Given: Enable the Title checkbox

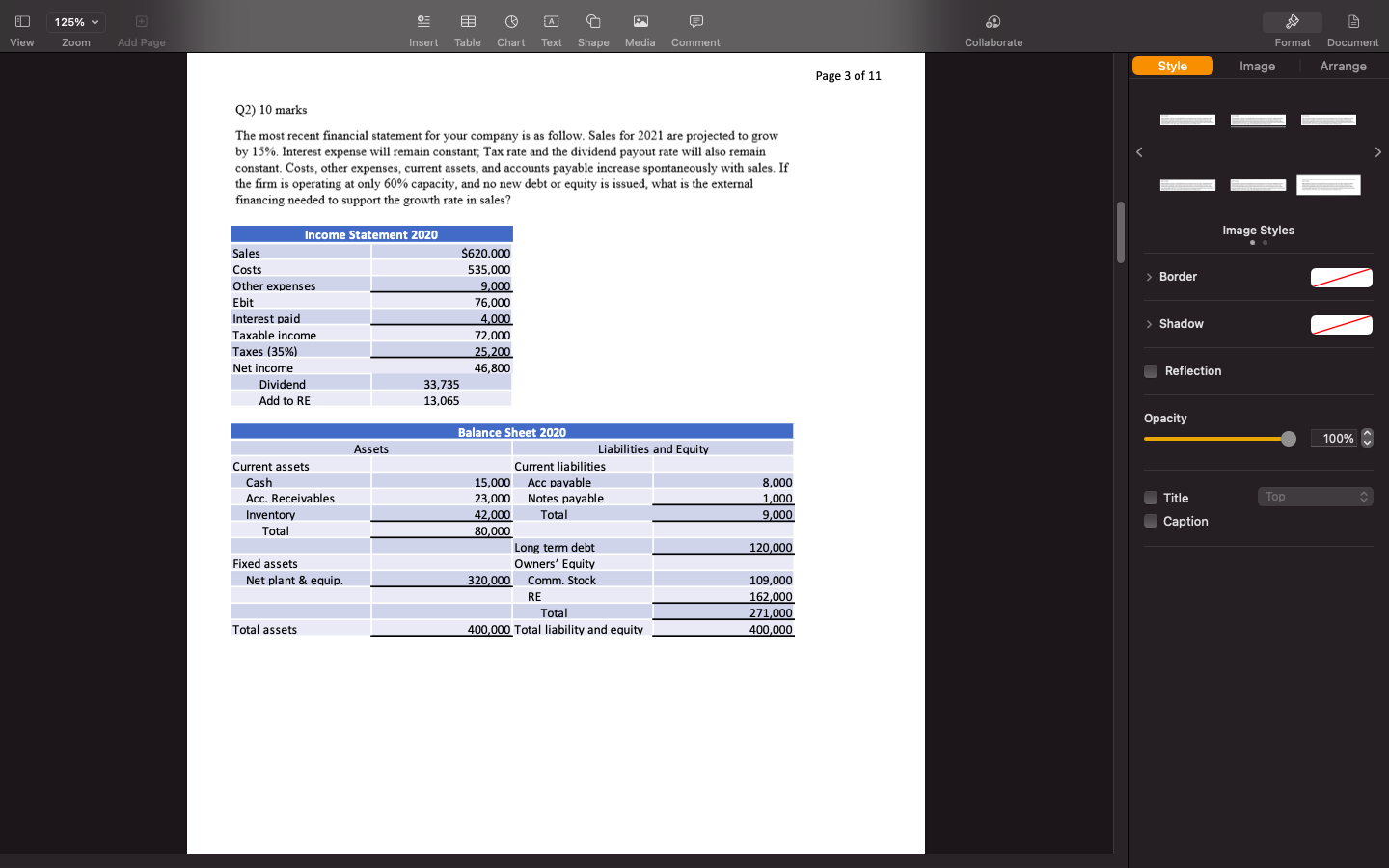Looking at the screenshot, I should [x=1151, y=498].
